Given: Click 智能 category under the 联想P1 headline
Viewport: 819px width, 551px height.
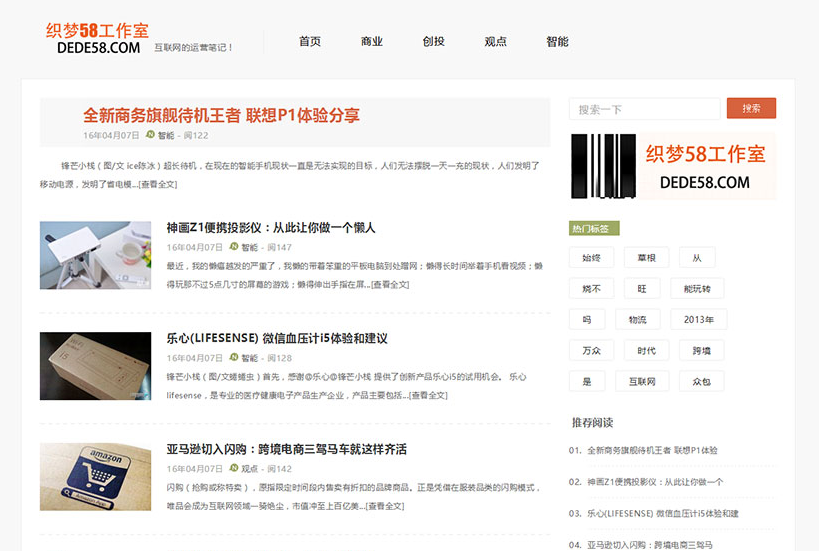Looking at the screenshot, I should [166, 135].
